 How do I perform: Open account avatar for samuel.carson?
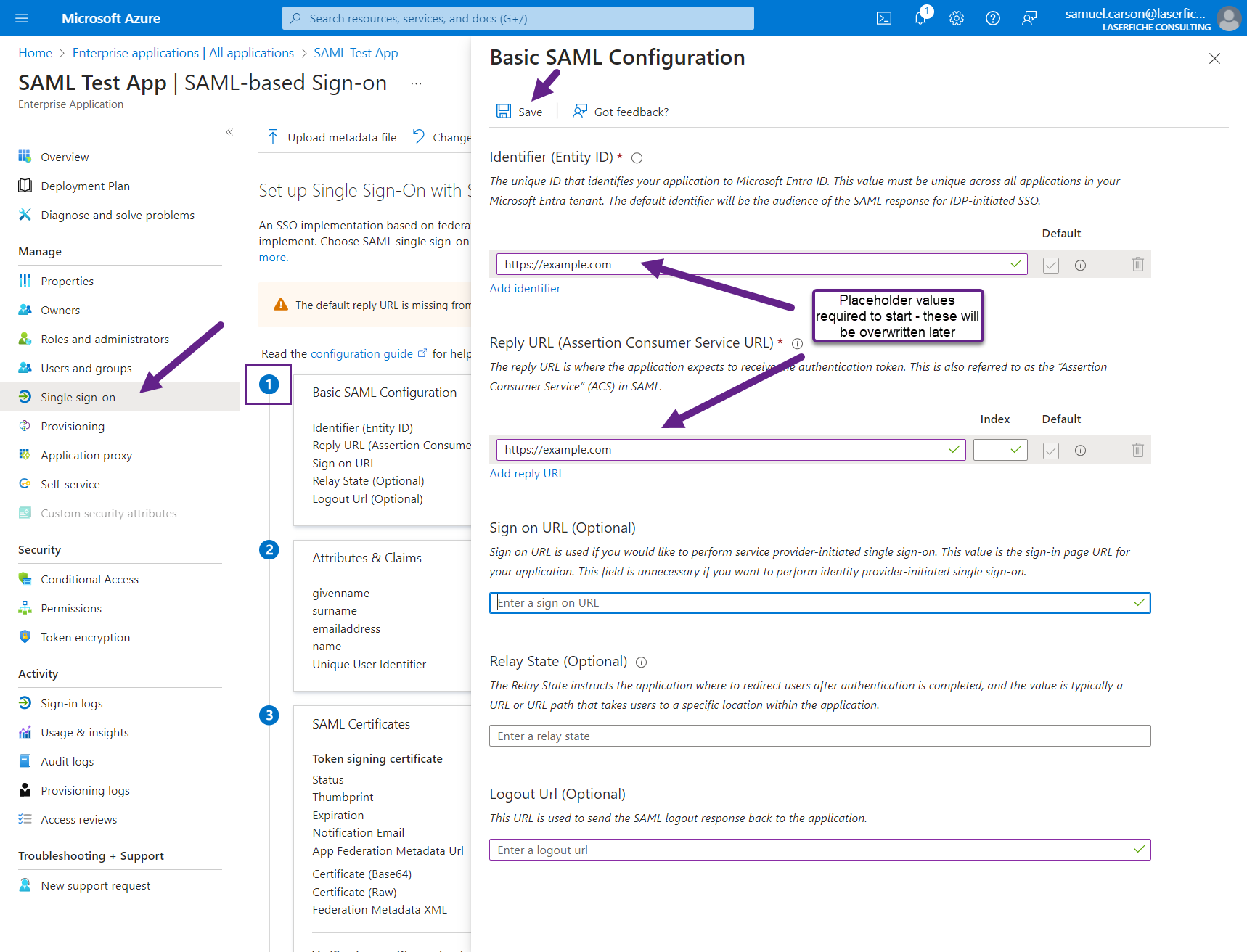click(x=1229, y=18)
